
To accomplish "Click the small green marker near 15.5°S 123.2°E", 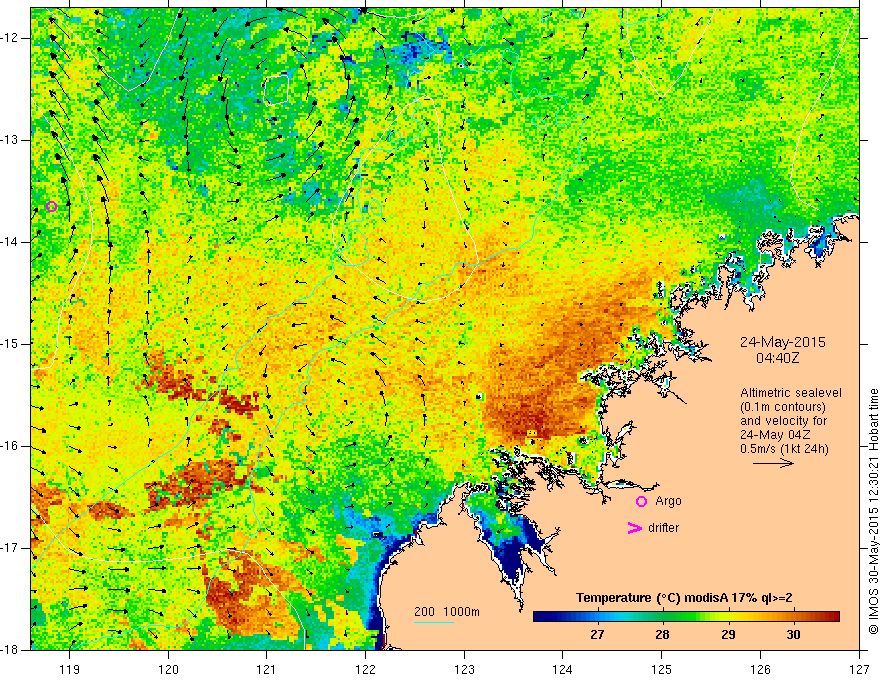I will [x=479, y=397].
